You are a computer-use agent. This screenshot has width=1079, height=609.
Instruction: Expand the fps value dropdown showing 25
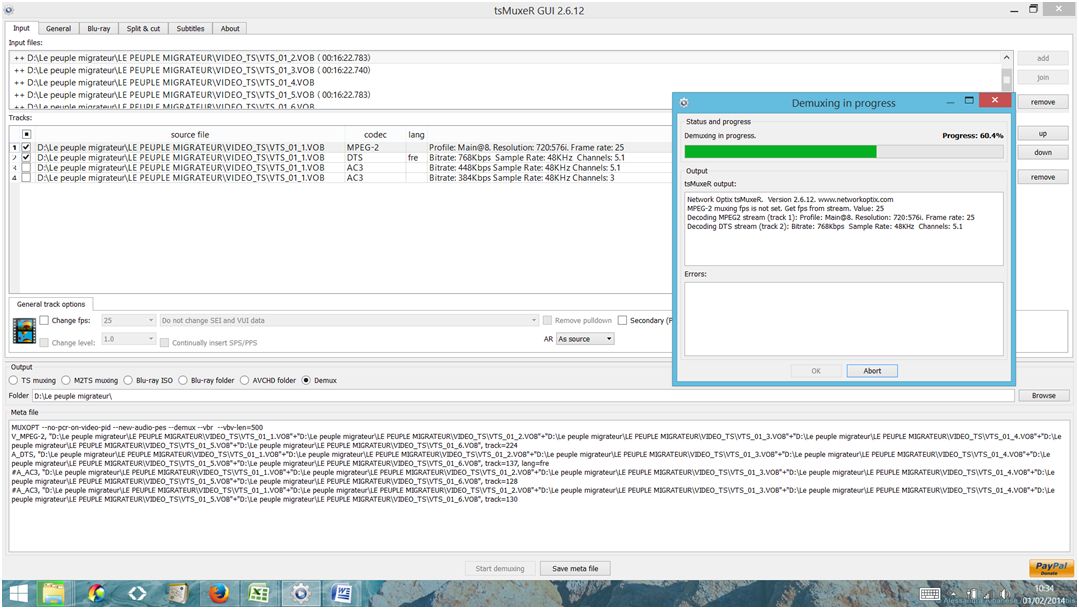[129, 321]
